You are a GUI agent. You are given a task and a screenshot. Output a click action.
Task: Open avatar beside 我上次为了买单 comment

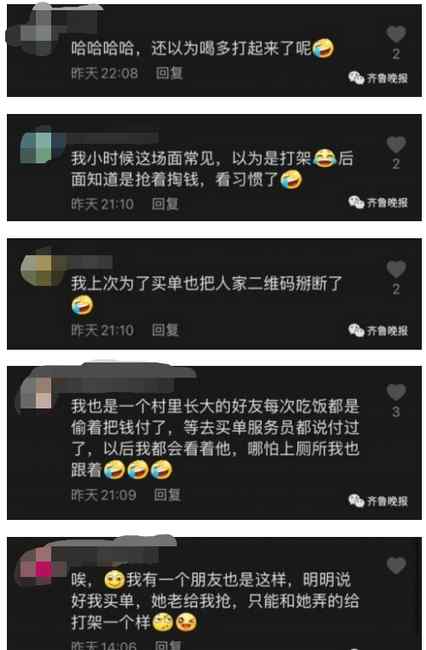tap(41, 269)
